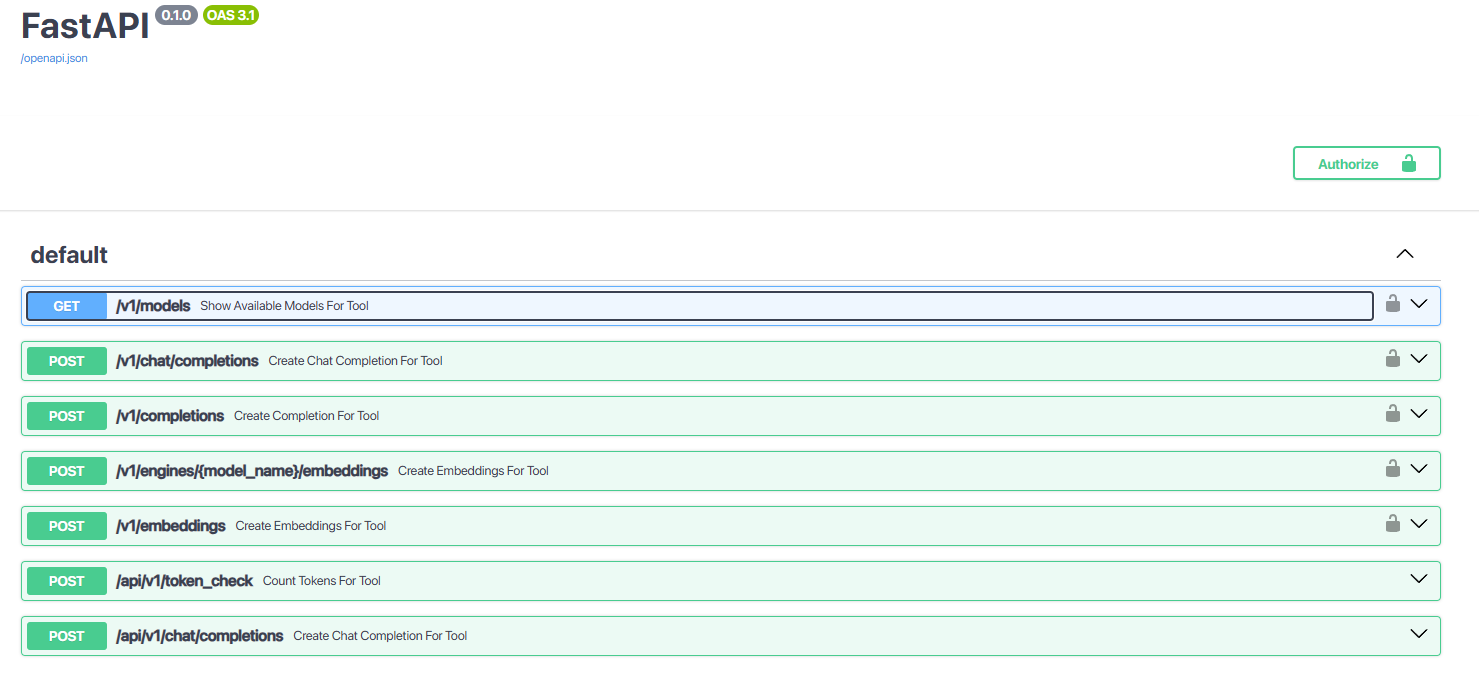Screen dimensions: 1479x679
Task: Open the /v1/embeddings endpoint path
Action: [171, 526]
